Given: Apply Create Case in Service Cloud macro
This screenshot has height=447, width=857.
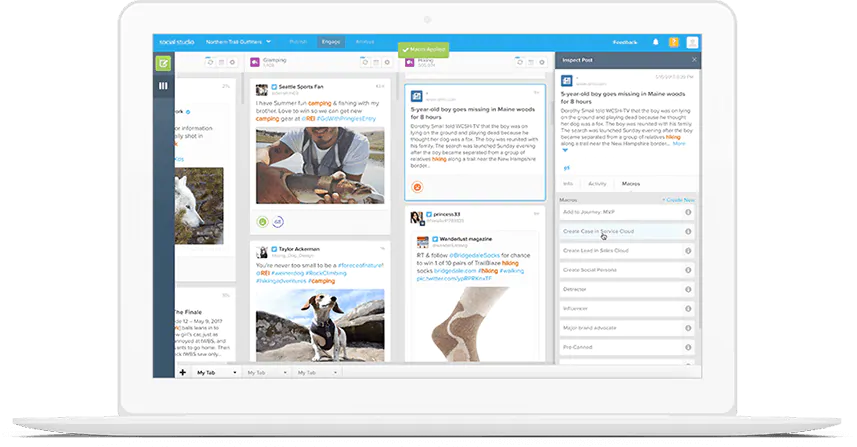Looking at the screenshot, I should click(x=627, y=232).
